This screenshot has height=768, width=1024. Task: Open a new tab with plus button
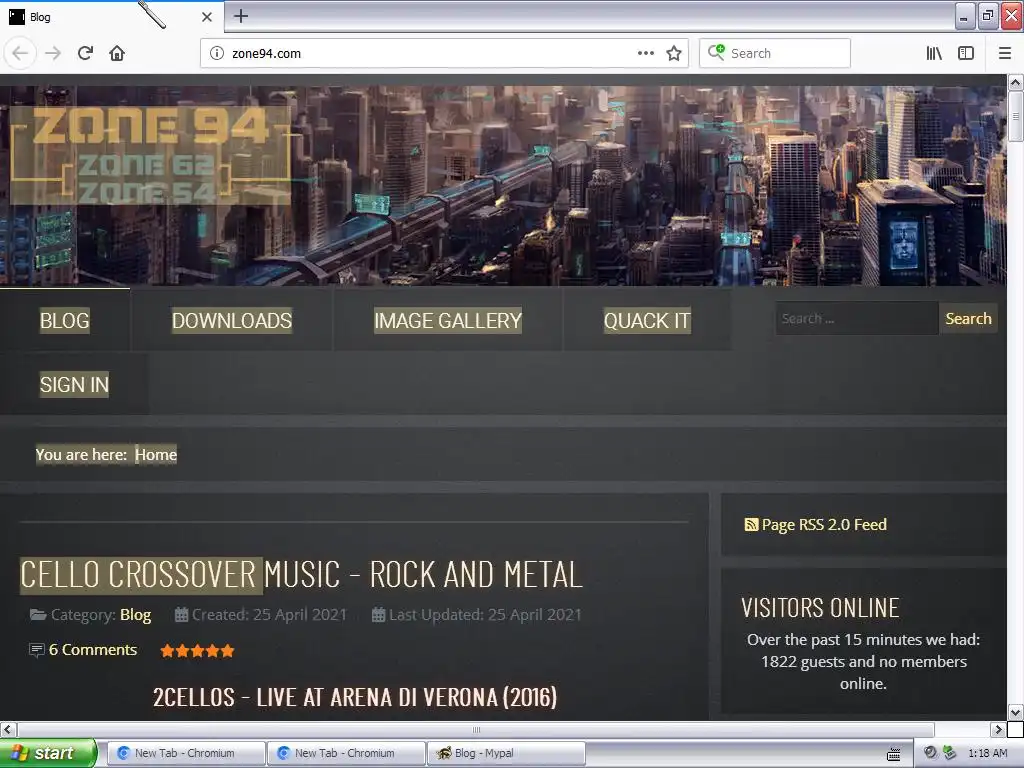pyautogui.click(x=241, y=16)
